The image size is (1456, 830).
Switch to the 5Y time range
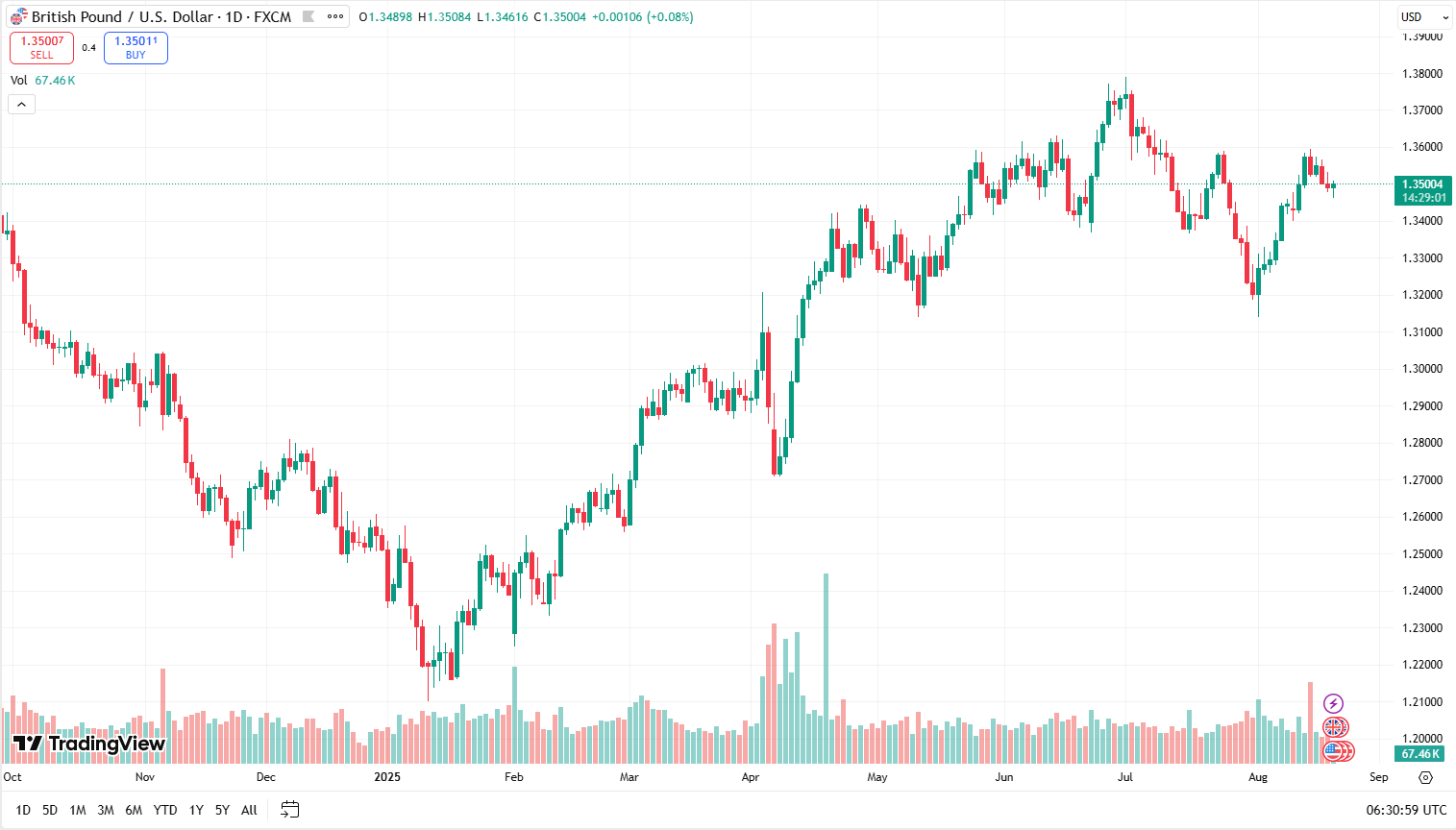point(222,810)
